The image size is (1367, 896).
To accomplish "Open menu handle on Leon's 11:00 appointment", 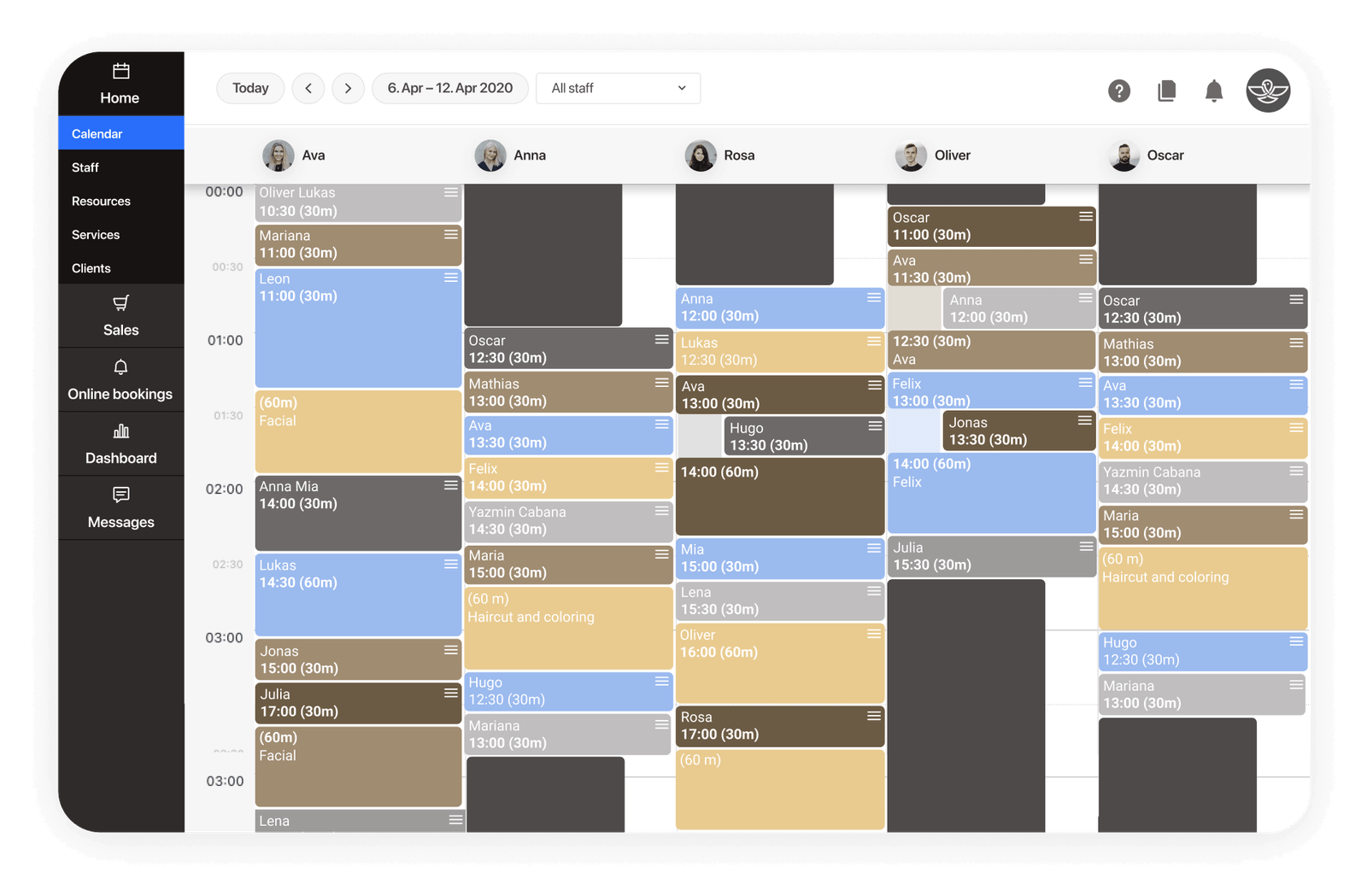I will tap(451, 278).
